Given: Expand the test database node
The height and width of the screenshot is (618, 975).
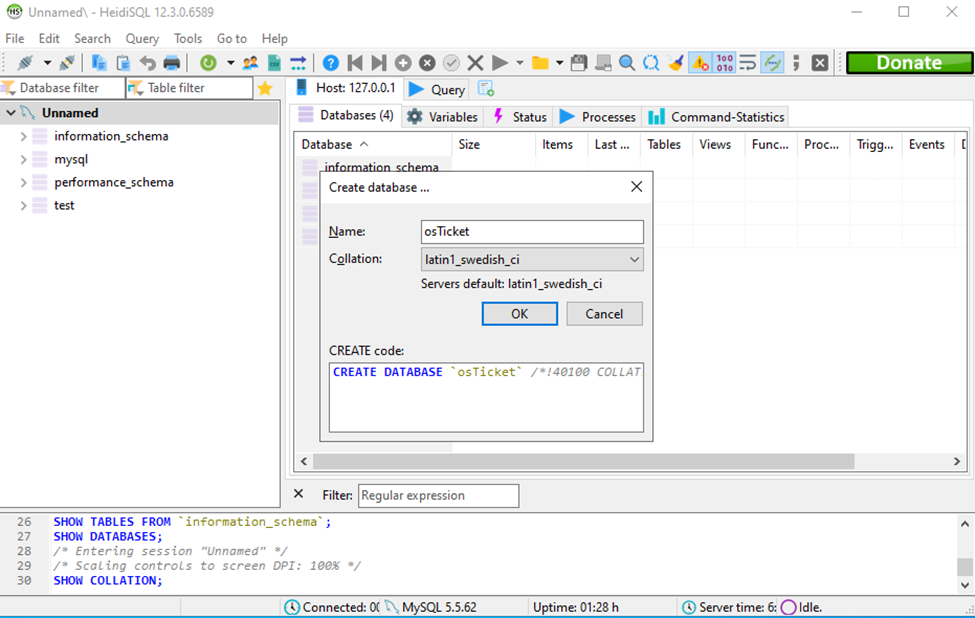Looking at the screenshot, I should pyautogui.click(x=22, y=205).
